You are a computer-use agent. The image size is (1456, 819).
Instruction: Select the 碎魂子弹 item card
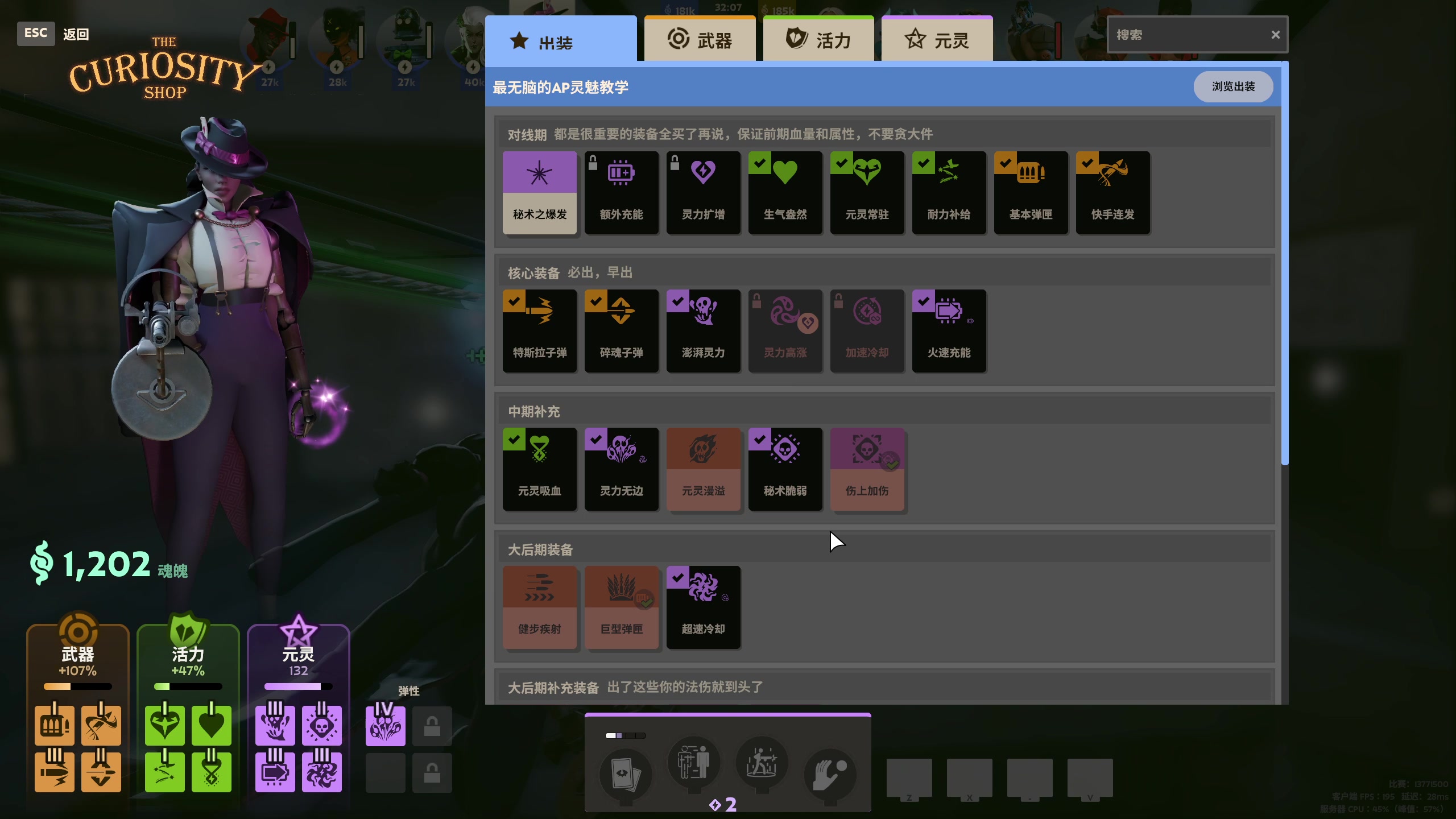pyautogui.click(x=621, y=331)
